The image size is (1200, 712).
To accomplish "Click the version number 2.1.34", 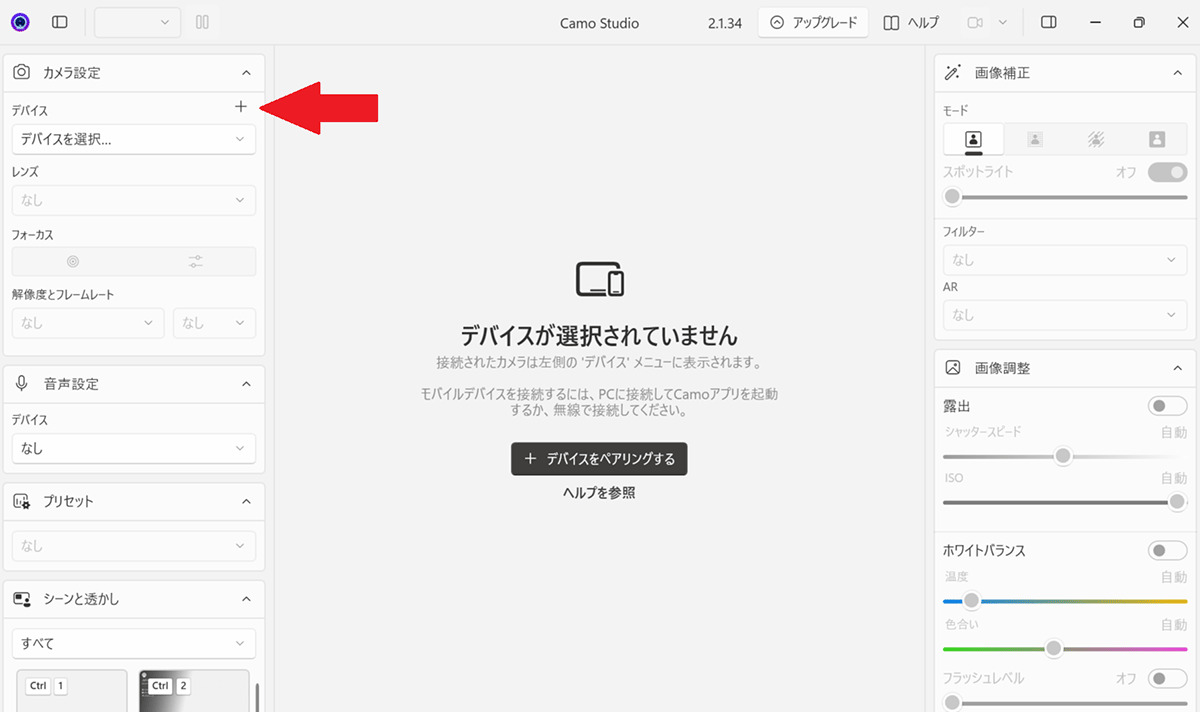I will [x=724, y=22].
